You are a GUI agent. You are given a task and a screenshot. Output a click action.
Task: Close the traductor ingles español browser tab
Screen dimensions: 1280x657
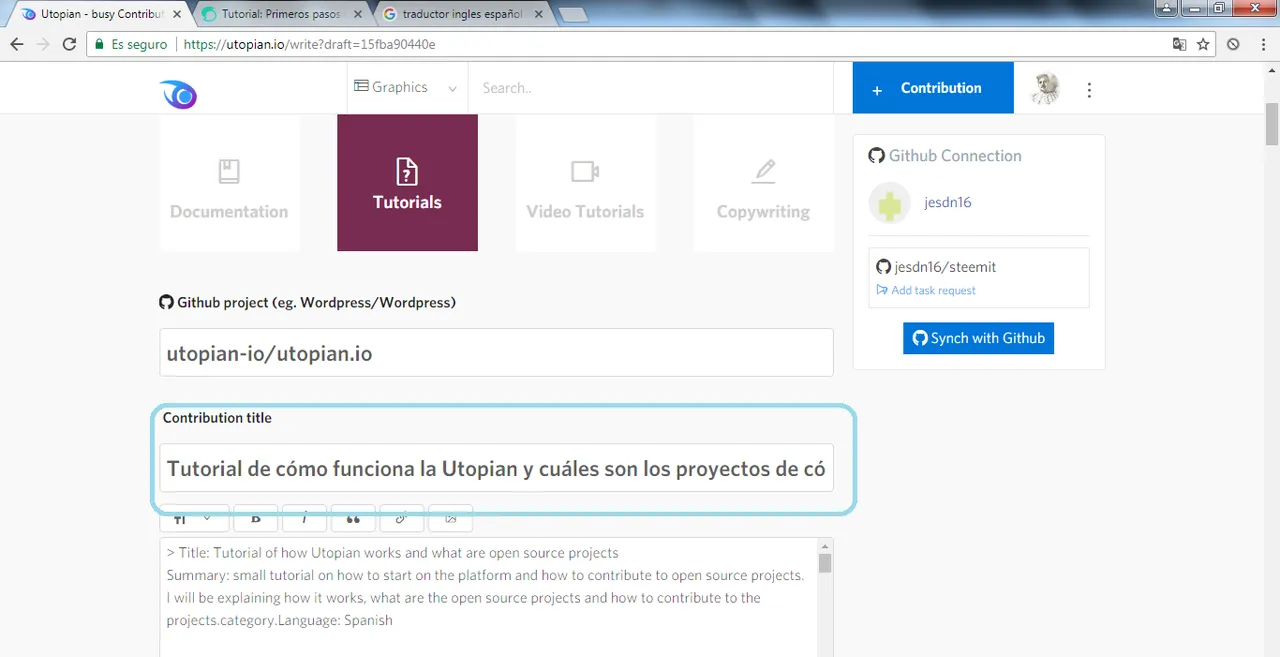point(540,14)
